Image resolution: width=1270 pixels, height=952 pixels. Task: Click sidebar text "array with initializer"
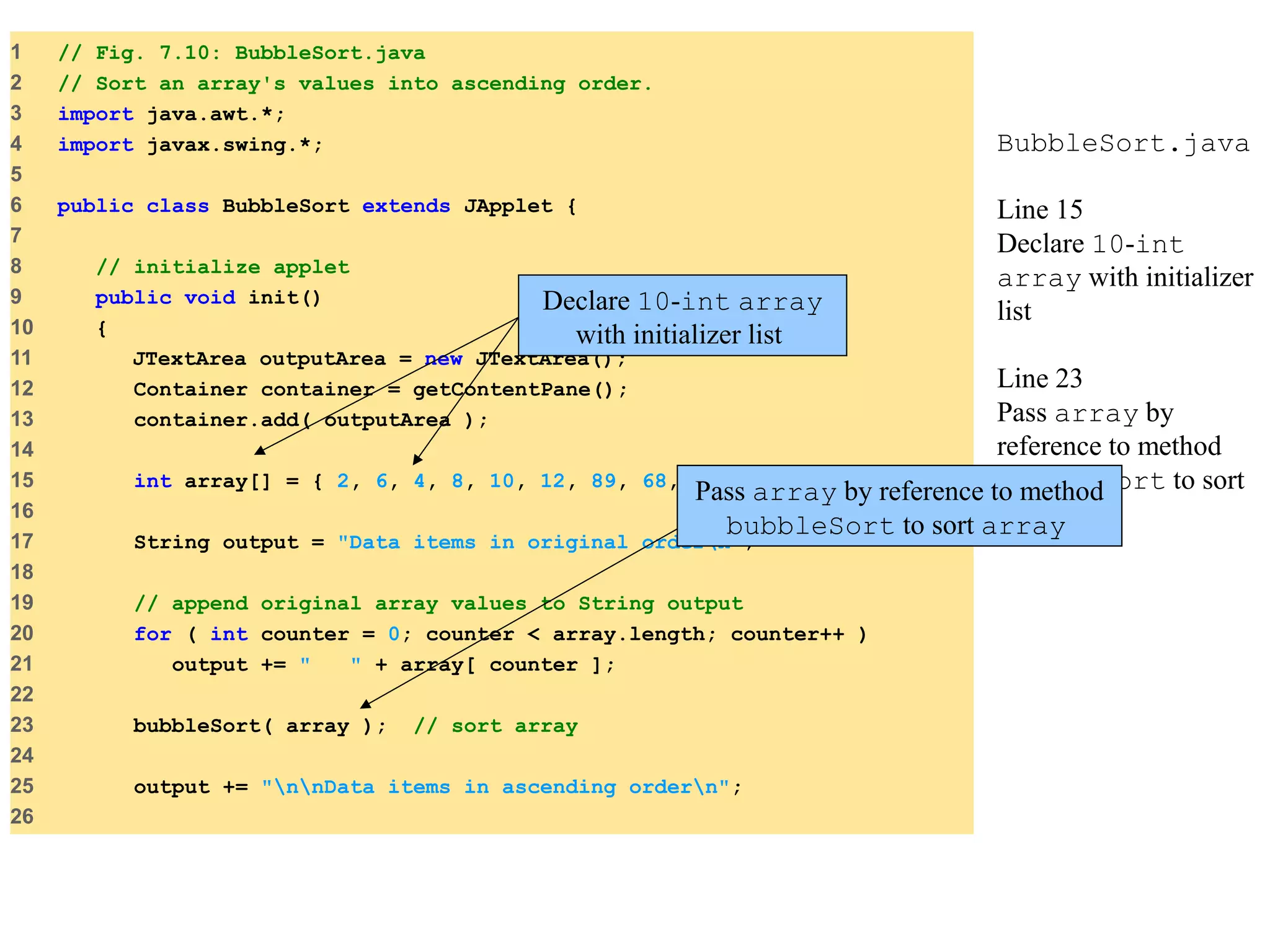pos(1125,277)
